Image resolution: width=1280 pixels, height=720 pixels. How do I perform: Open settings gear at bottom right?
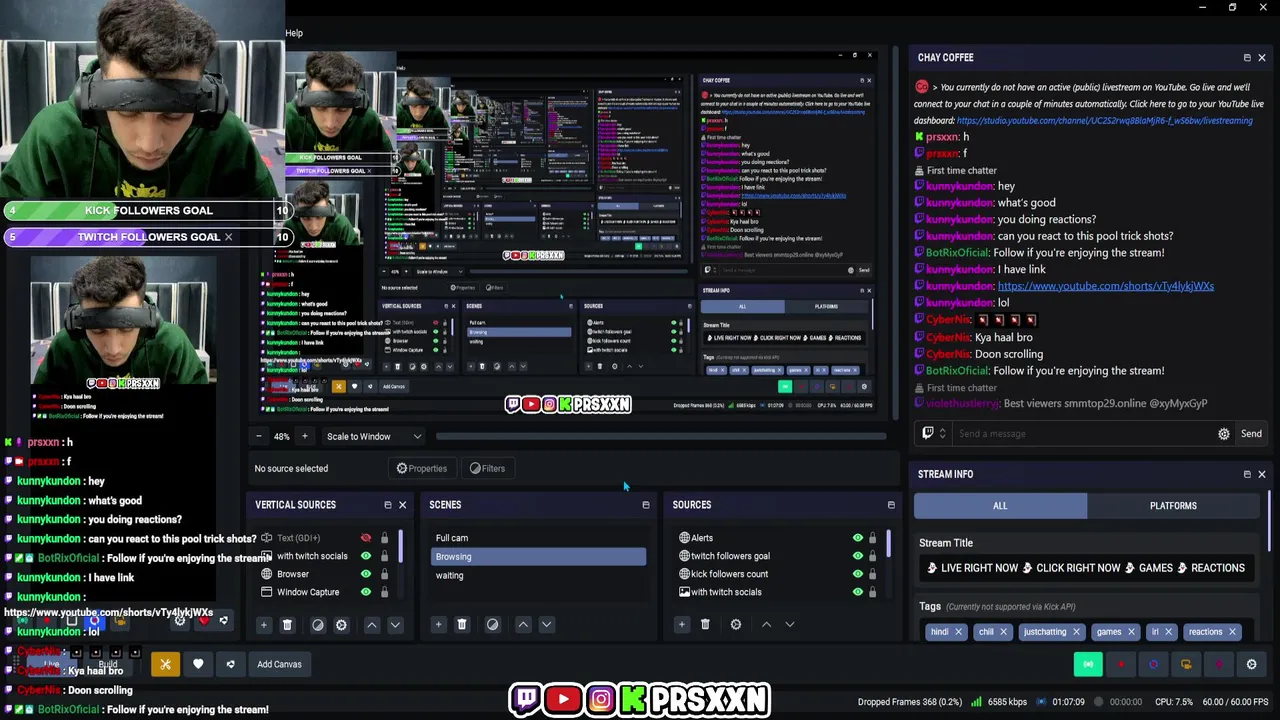tap(1251, 664)
